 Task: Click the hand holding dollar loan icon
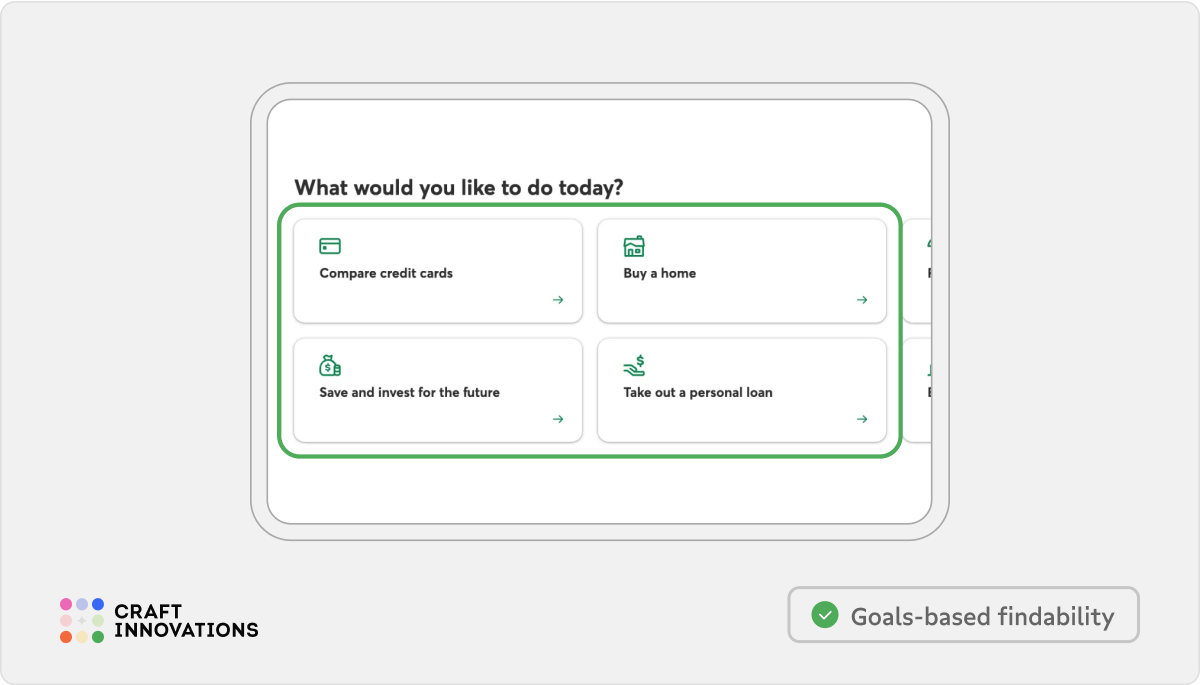(x=634, y=366)
